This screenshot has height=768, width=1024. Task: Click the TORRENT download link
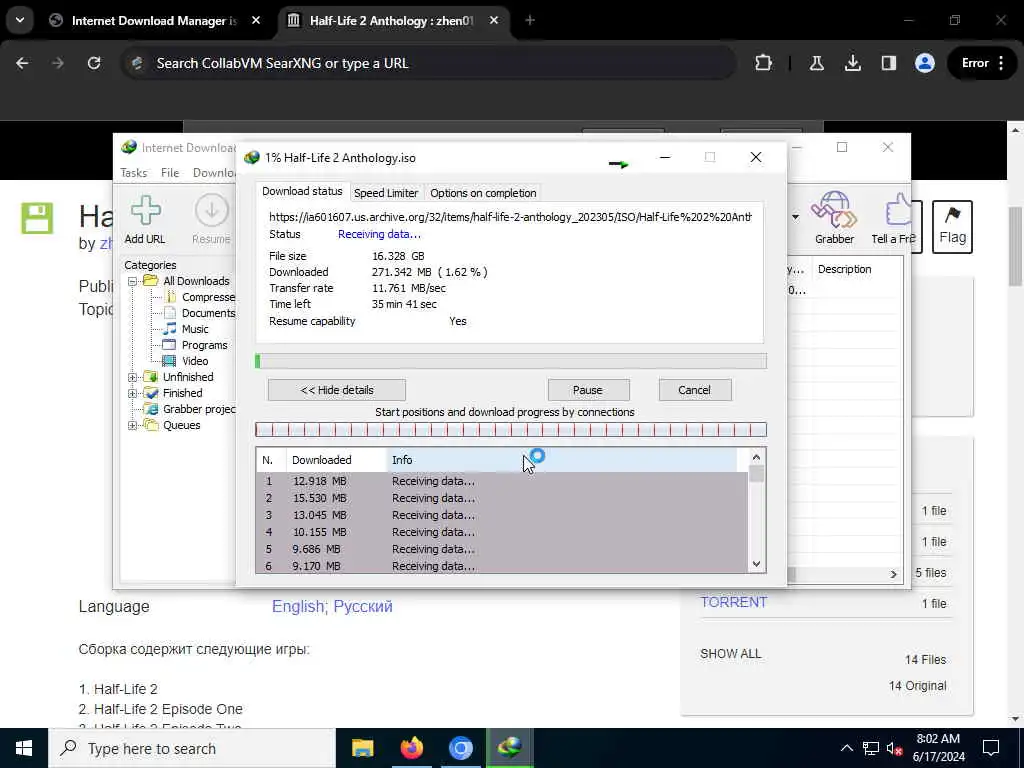pyautogui.click(x=733, y=602)
